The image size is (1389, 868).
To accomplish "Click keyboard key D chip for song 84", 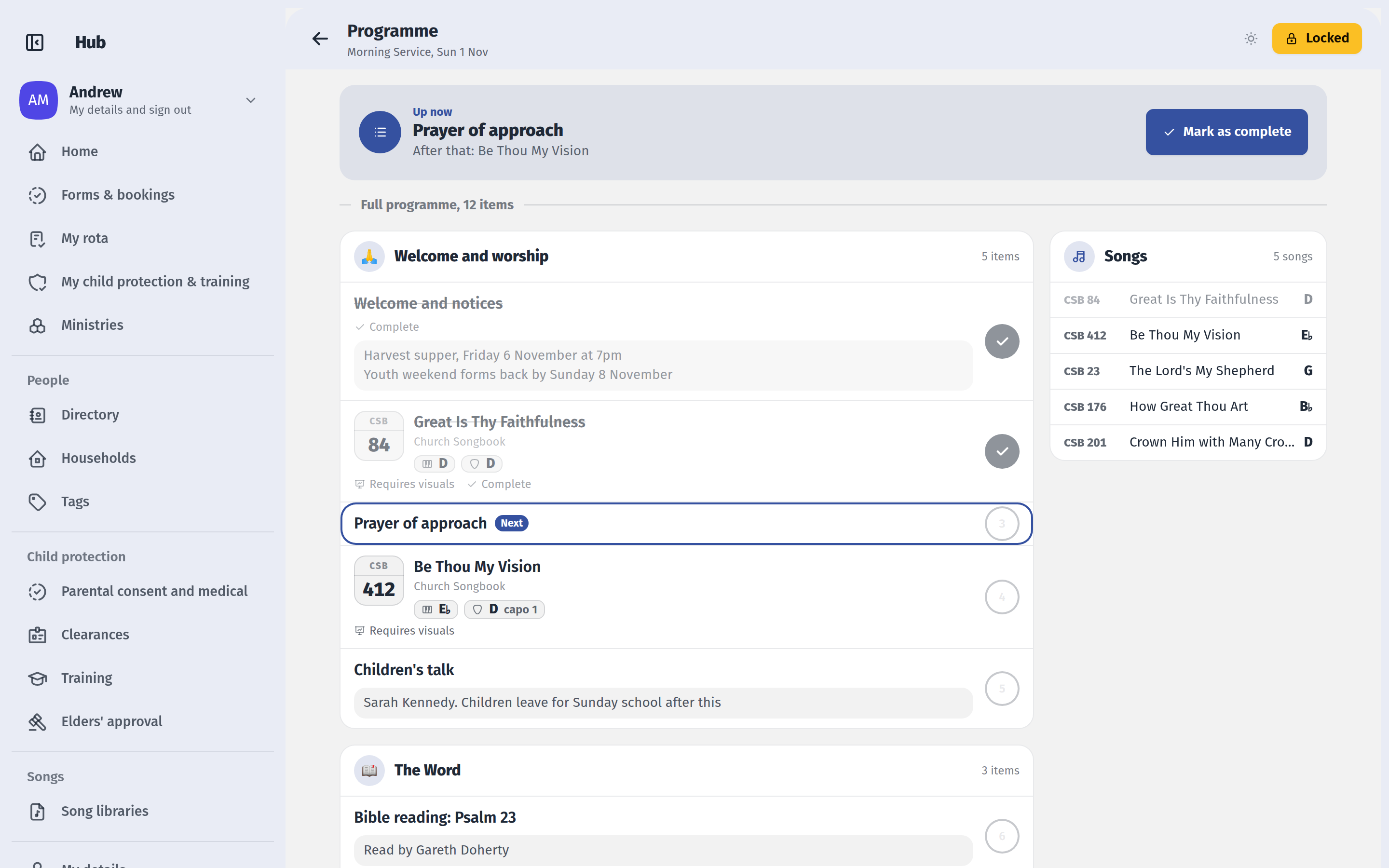I will [435, 463].
